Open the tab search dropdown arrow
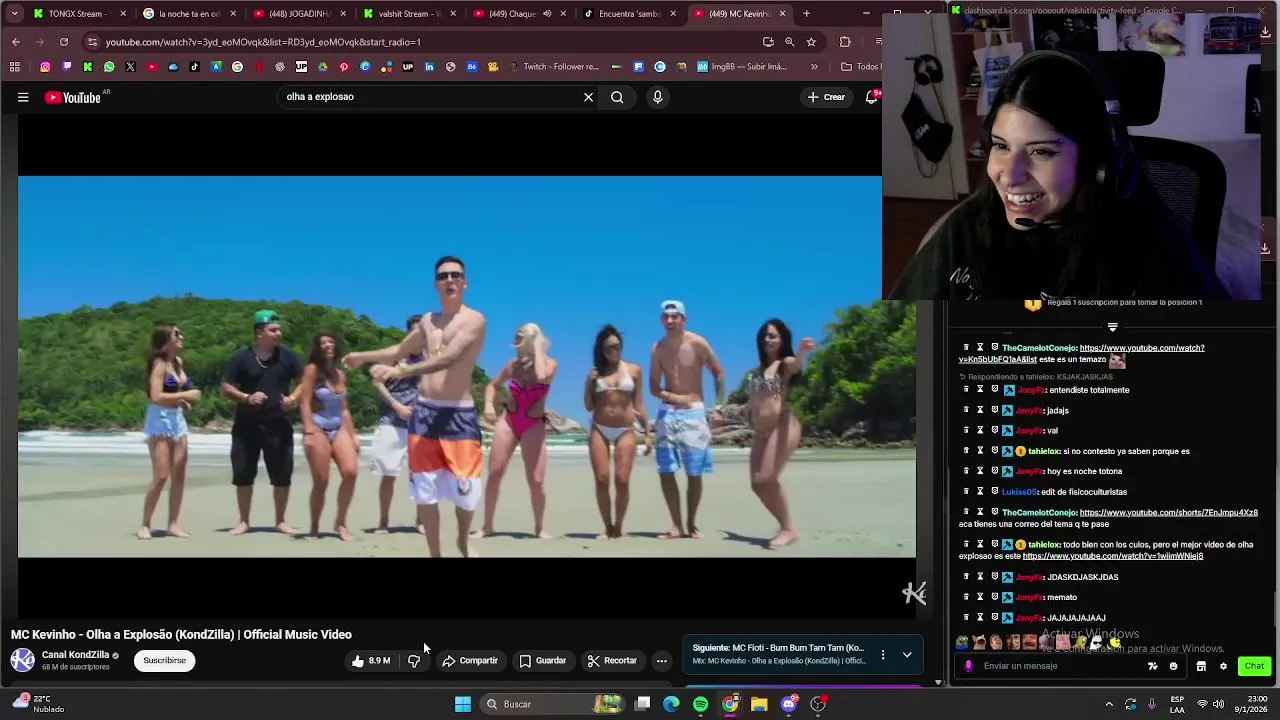 pyautogui.click(x=14, y=14)
